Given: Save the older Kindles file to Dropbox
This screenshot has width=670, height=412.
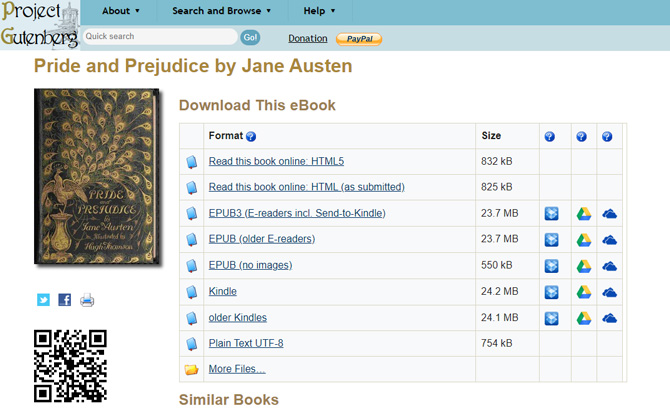Looking at the screenshot, I should click(551, 318).
